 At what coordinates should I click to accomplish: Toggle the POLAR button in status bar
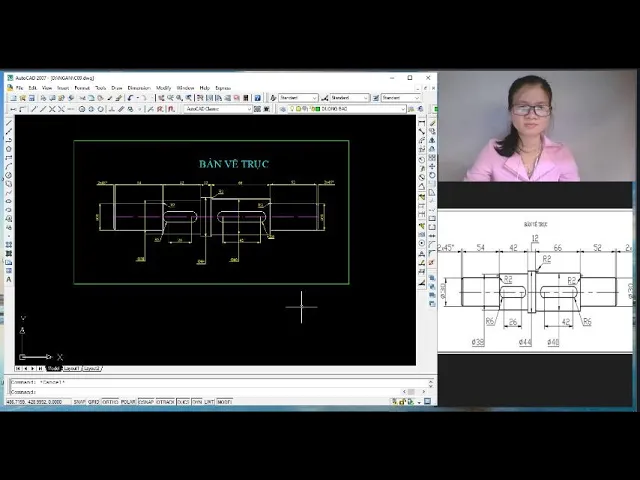(128, 402)
